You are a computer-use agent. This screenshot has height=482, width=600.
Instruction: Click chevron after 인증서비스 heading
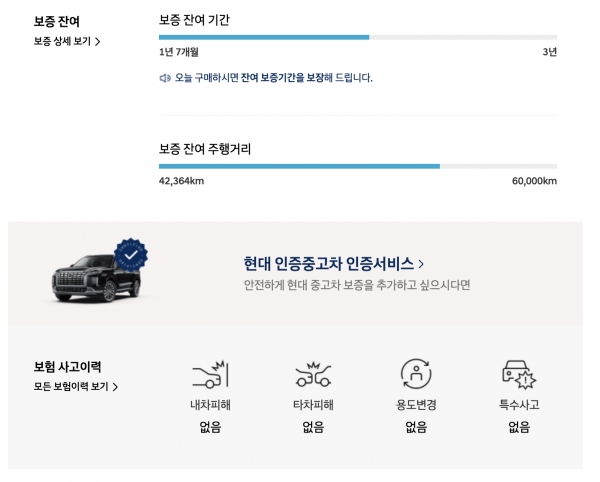421,264
